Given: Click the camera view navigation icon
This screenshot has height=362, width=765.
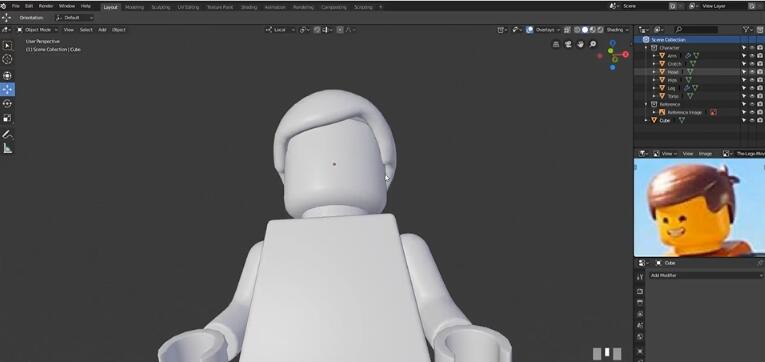Looking at the screenshot, I should tap(568, 44).
